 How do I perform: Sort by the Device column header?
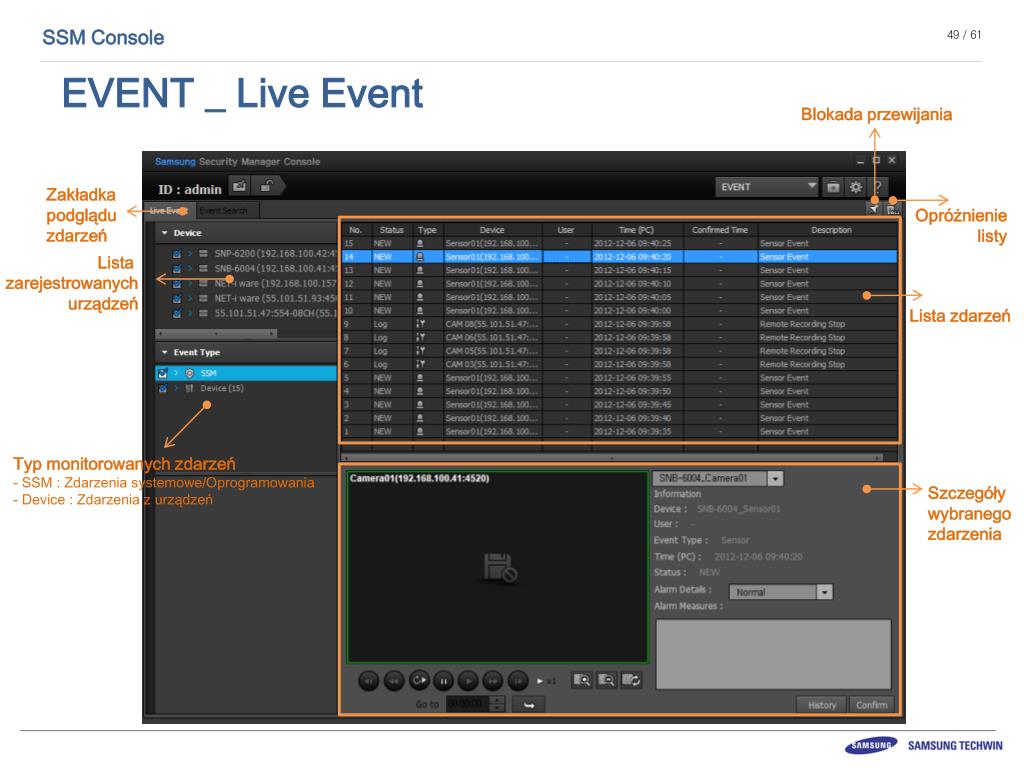coord(492,230)
